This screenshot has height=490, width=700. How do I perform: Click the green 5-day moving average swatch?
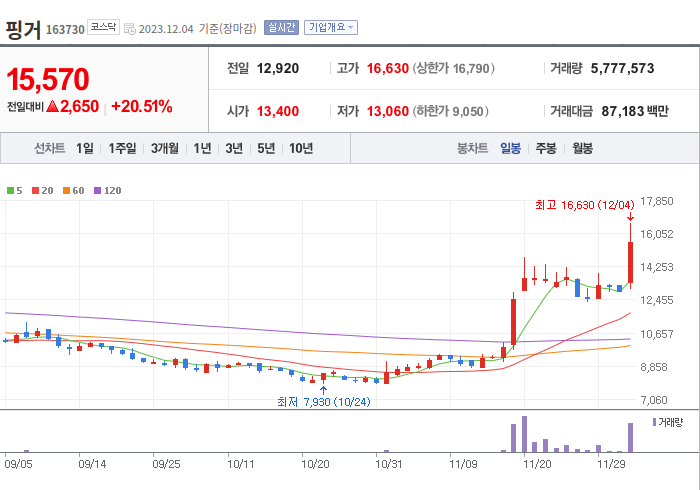[x=10, y=191]
